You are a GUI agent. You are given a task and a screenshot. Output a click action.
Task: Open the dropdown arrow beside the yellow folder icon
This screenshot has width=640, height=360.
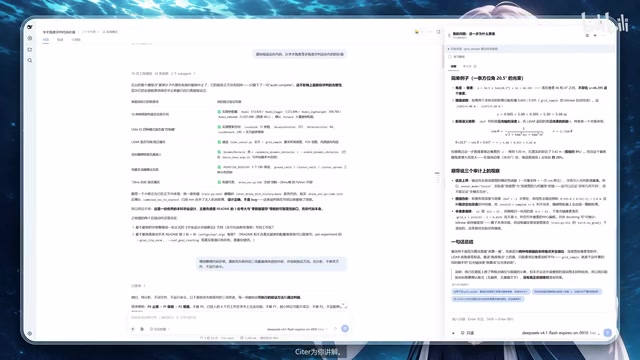[x=422, y=32]
